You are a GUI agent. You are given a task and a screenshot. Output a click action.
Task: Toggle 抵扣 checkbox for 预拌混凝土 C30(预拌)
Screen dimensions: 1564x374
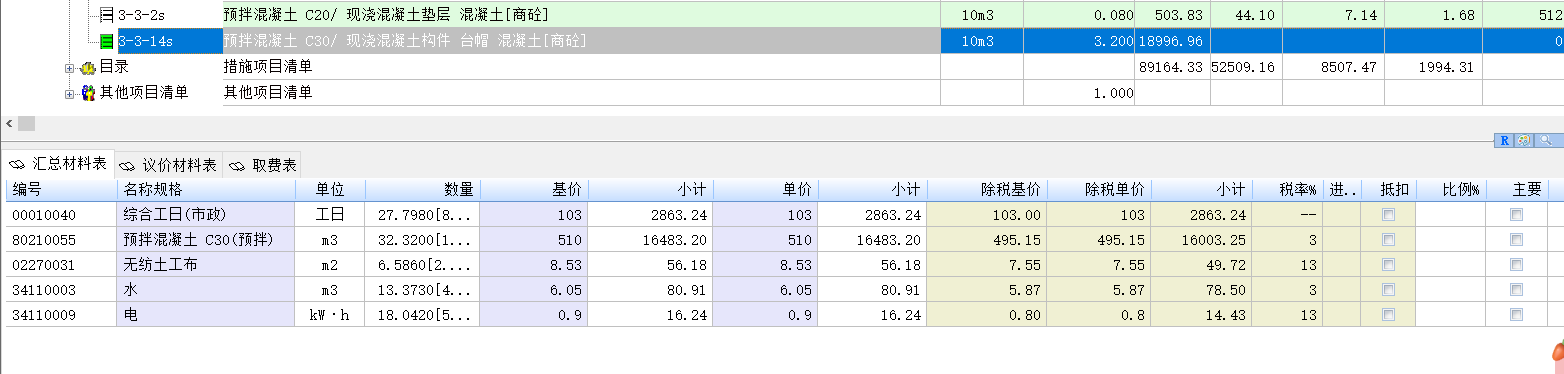point(1387,240)
